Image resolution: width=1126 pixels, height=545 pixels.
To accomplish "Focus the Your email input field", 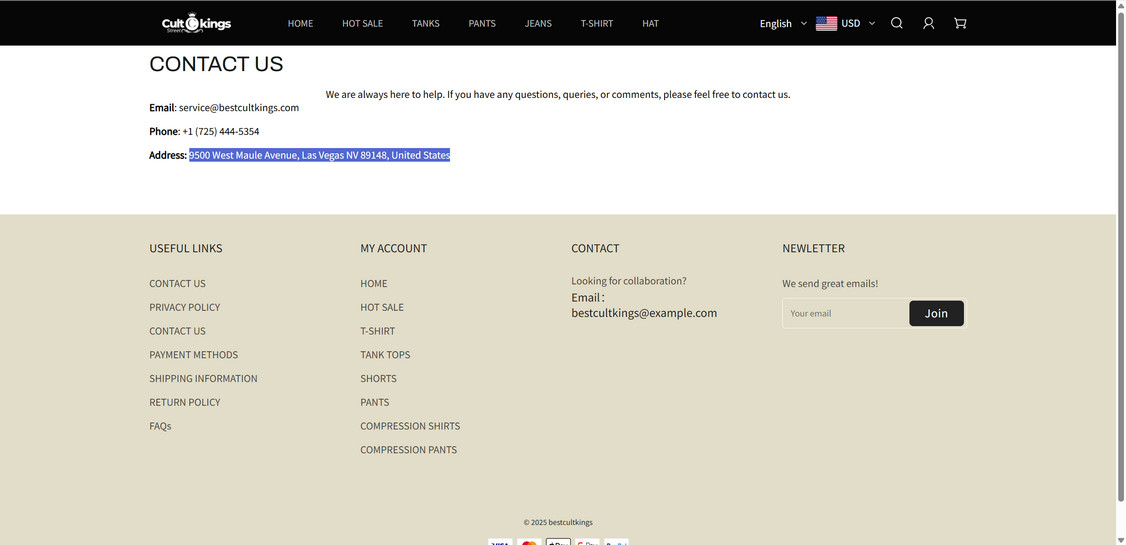I will coord(845,313).
